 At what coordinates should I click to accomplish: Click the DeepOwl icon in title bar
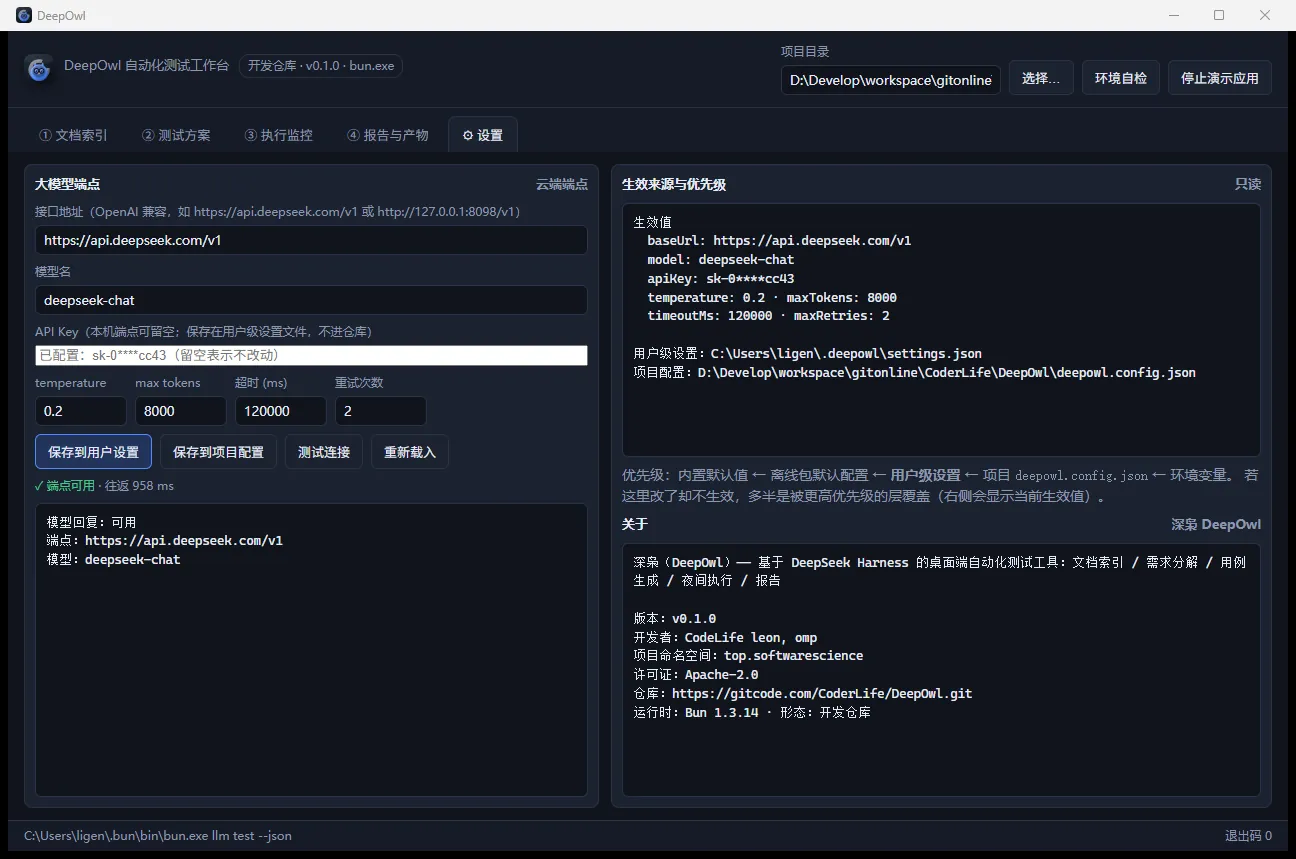[x=24, y=15]
